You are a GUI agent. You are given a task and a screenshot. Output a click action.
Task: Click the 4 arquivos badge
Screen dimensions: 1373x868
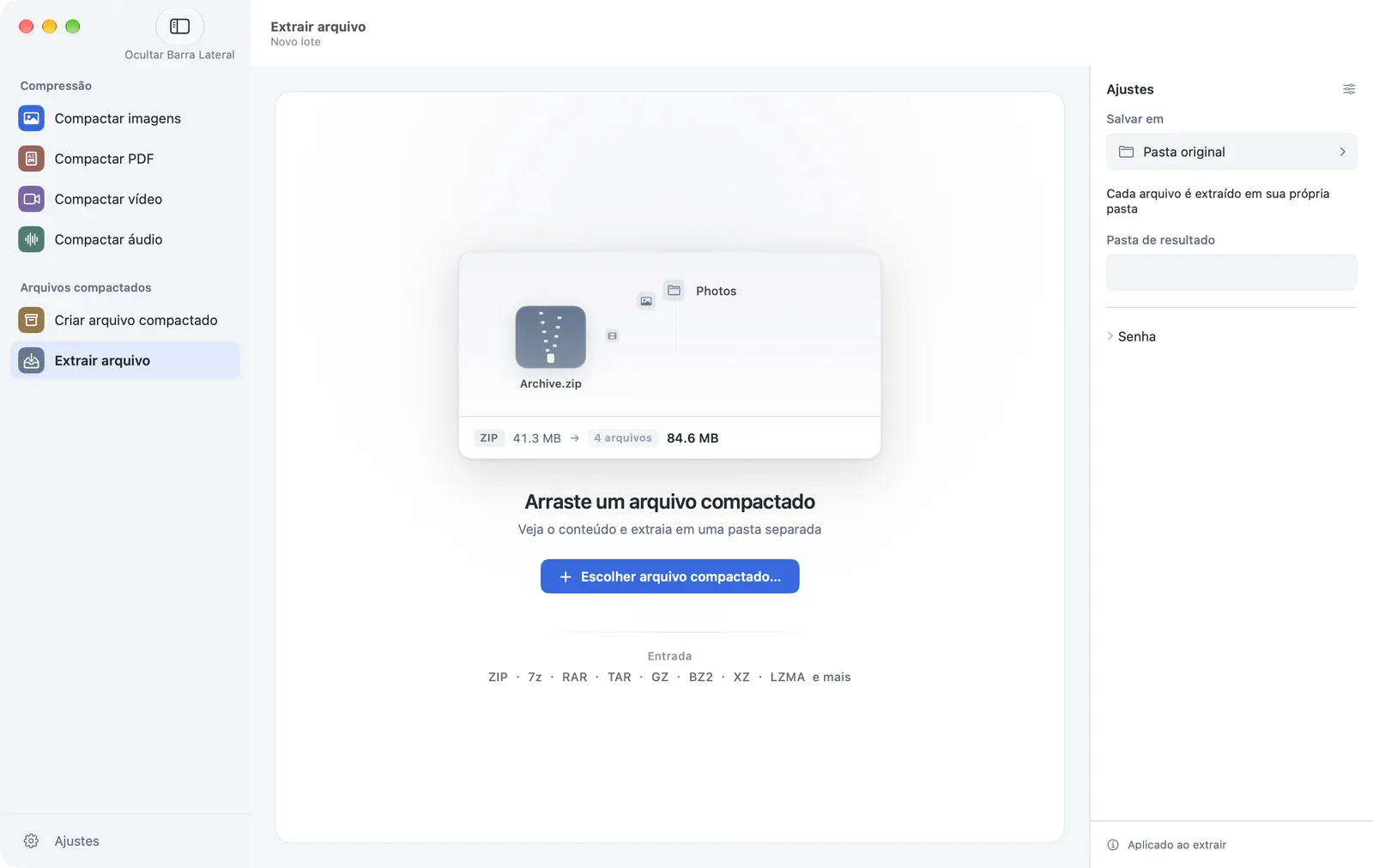coord(623,437)
